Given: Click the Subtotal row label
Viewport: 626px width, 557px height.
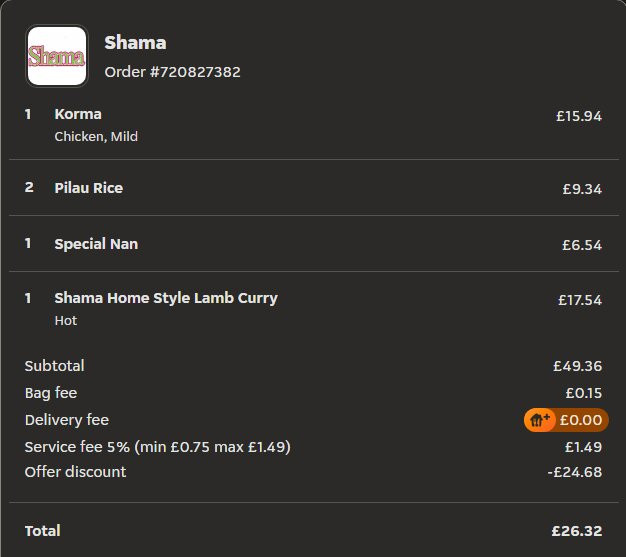Looking at the screenshot, I should (x=55, y=366).
